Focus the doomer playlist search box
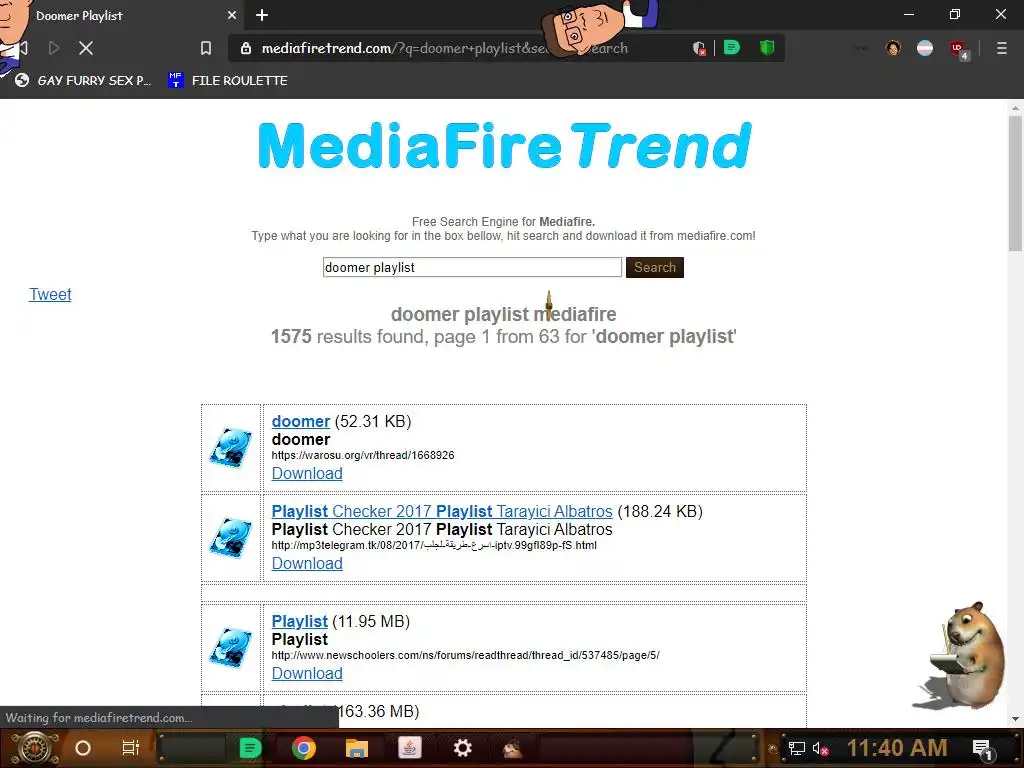This screenshot has width=1024, height=768. (472, 267)
